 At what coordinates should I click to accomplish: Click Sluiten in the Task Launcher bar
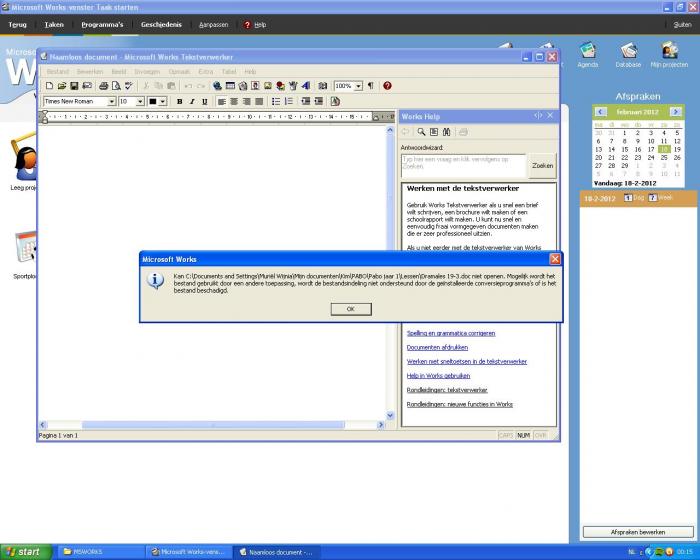[683, 25]
